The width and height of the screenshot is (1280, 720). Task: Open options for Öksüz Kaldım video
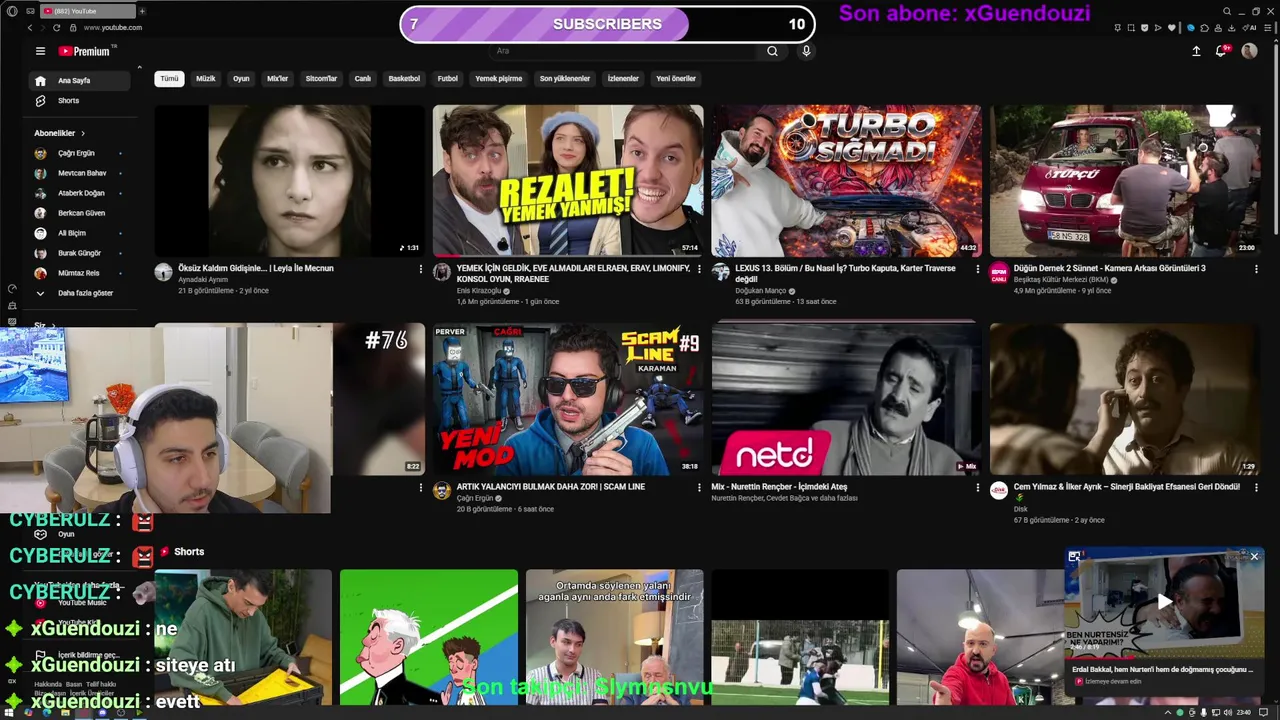(420, 269)
